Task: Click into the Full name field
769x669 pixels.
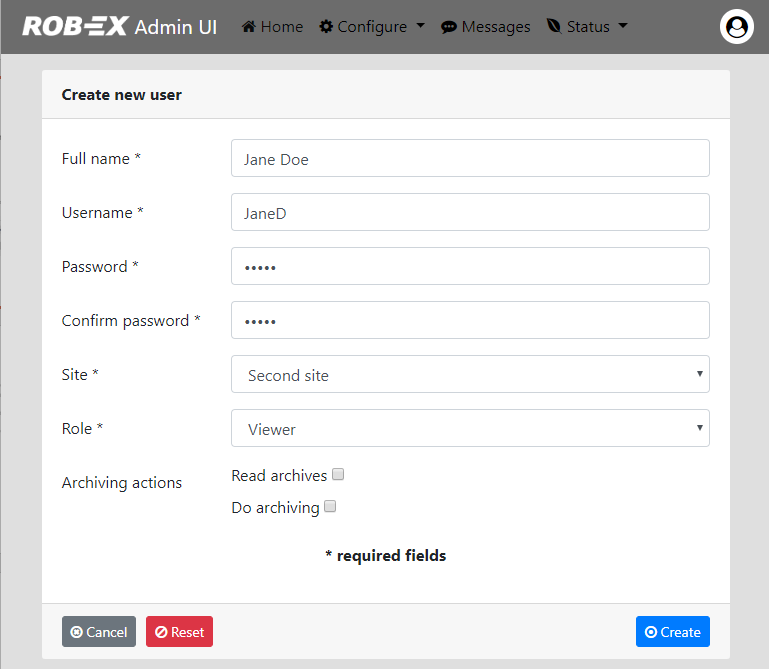Action: point(470,158)
